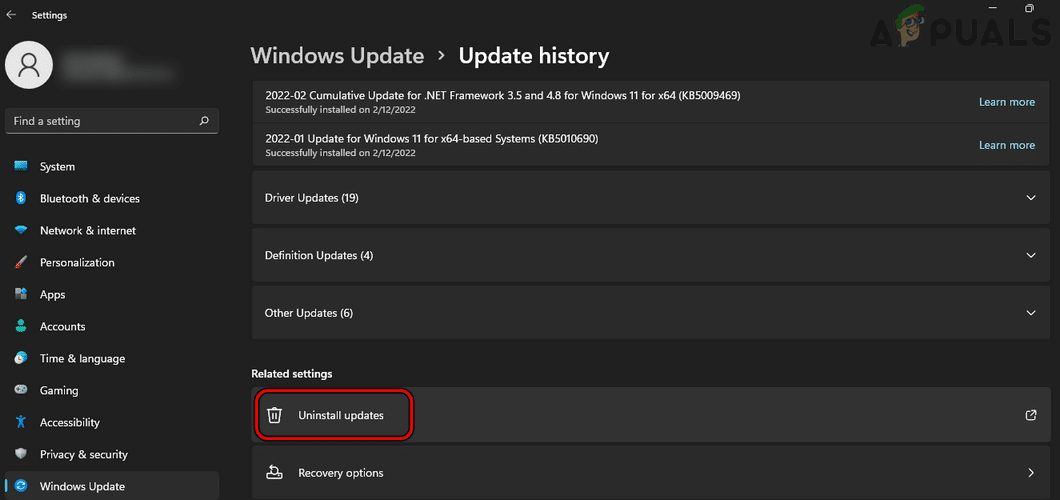Screen dimensions: 1060x500
Task: Click the search magnifier icon in sidebar
Action: tap(204, 121)
